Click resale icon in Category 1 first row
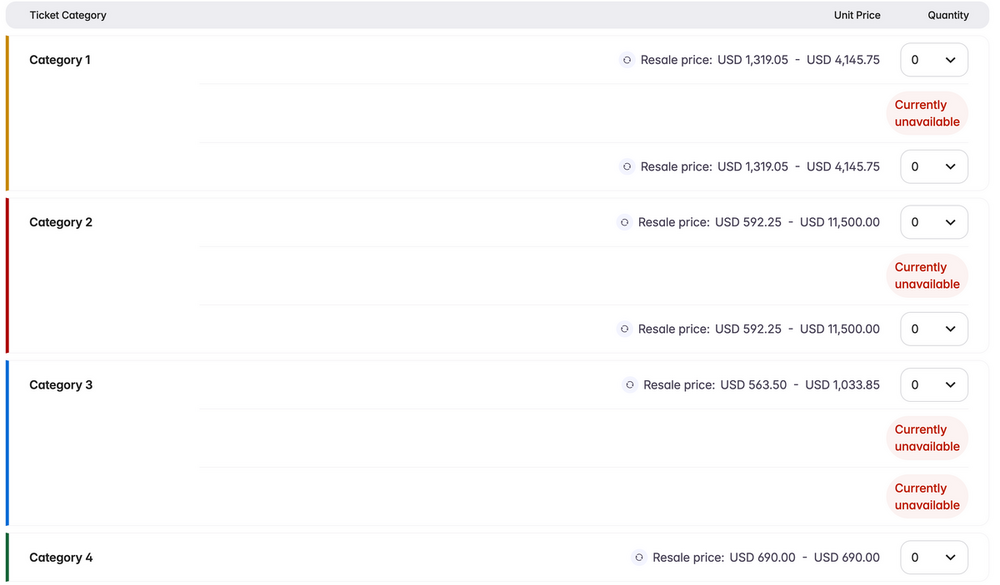Viewport: 1000px width, 585px height. coord(627,60)
